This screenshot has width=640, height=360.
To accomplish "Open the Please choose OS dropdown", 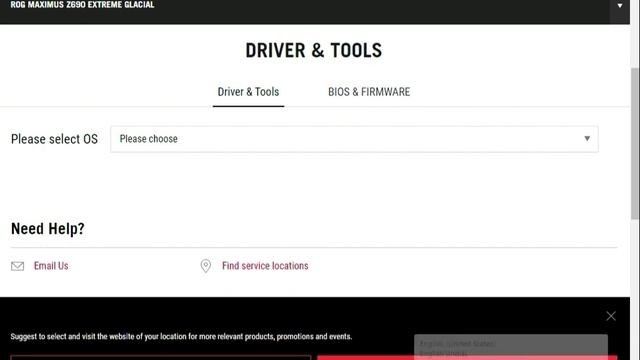I will [x=354, y=139].
